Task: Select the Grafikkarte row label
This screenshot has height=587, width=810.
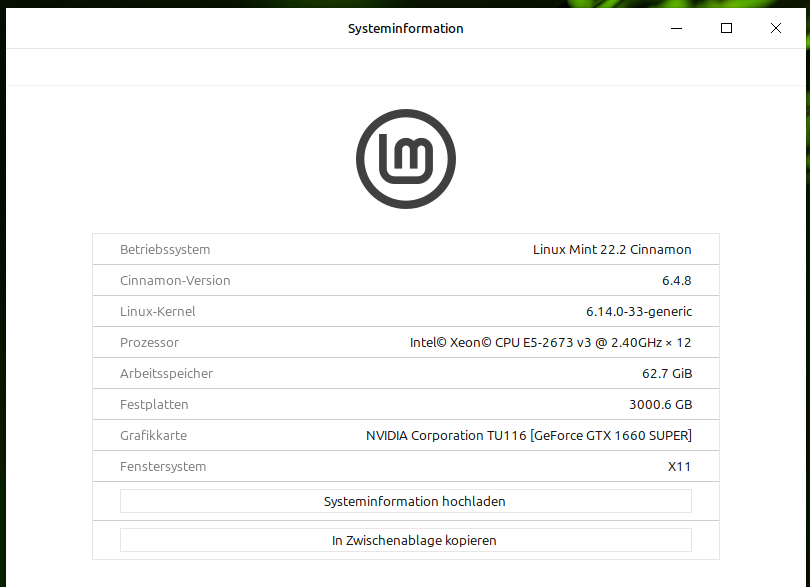Action: [x=153, y=435]
